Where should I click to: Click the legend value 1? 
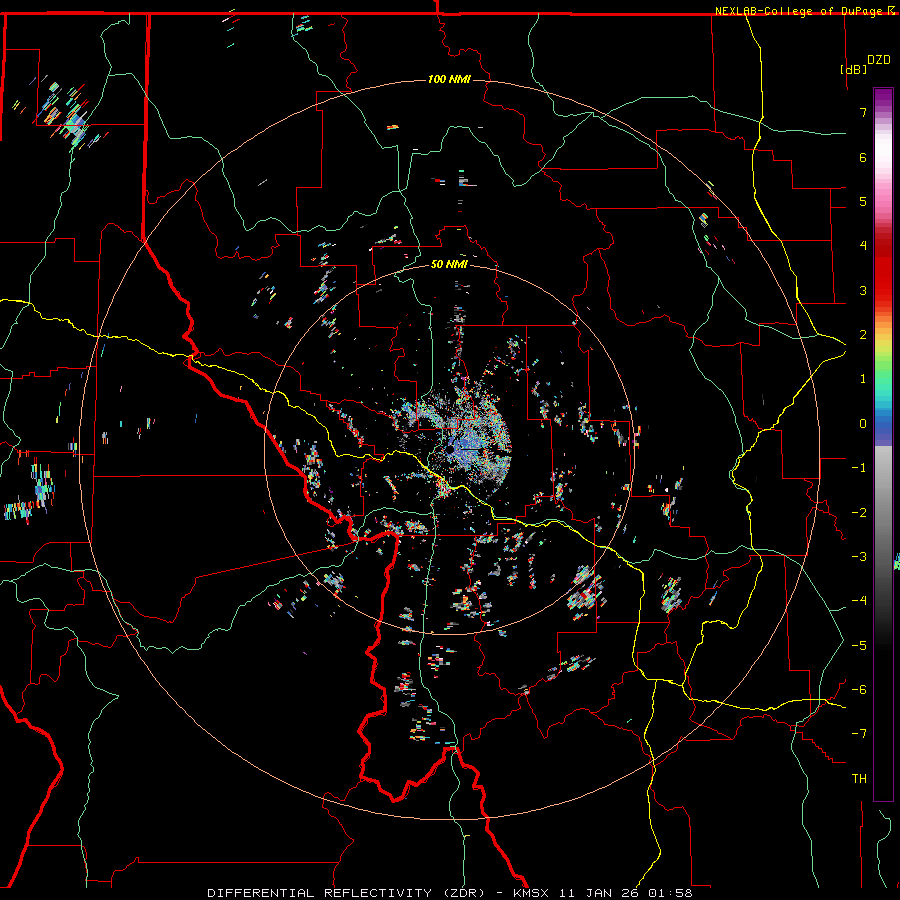pyautogui.click(x=863, y=379)
